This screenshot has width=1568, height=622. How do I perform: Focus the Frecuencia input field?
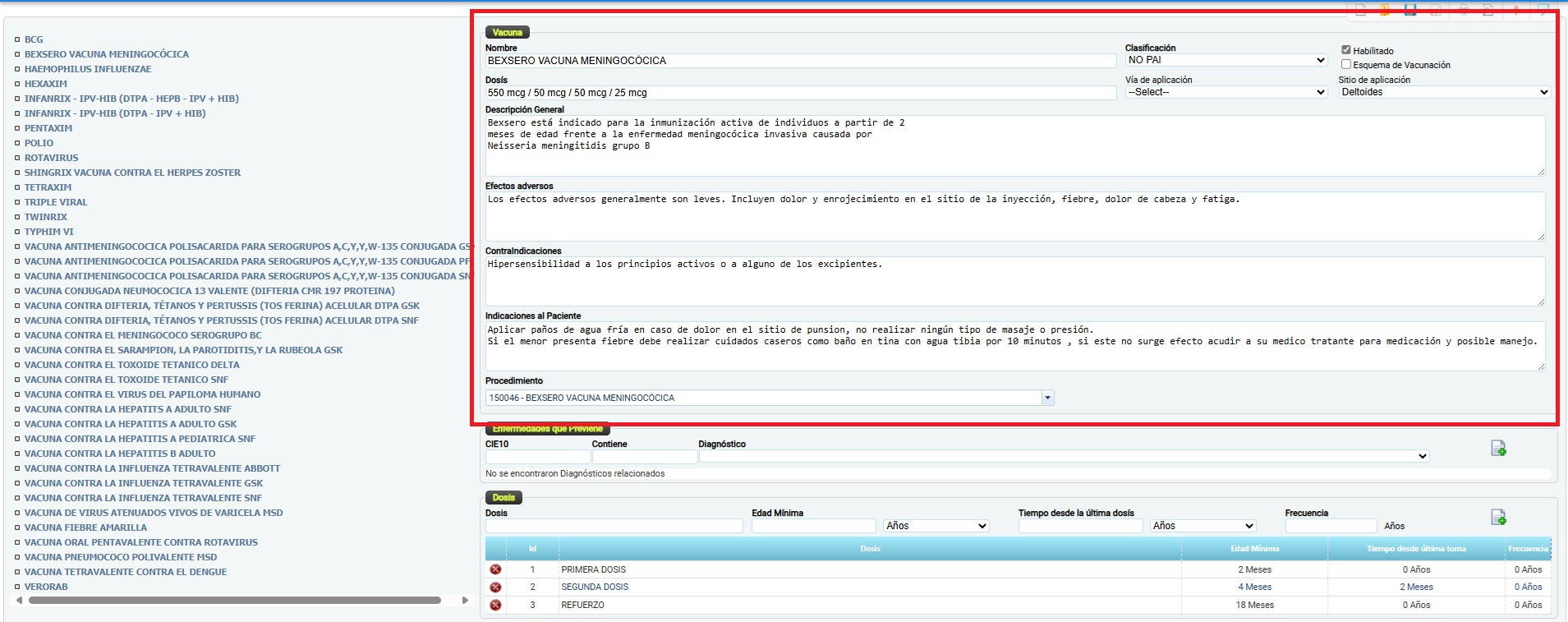[x=1331, y=526]
